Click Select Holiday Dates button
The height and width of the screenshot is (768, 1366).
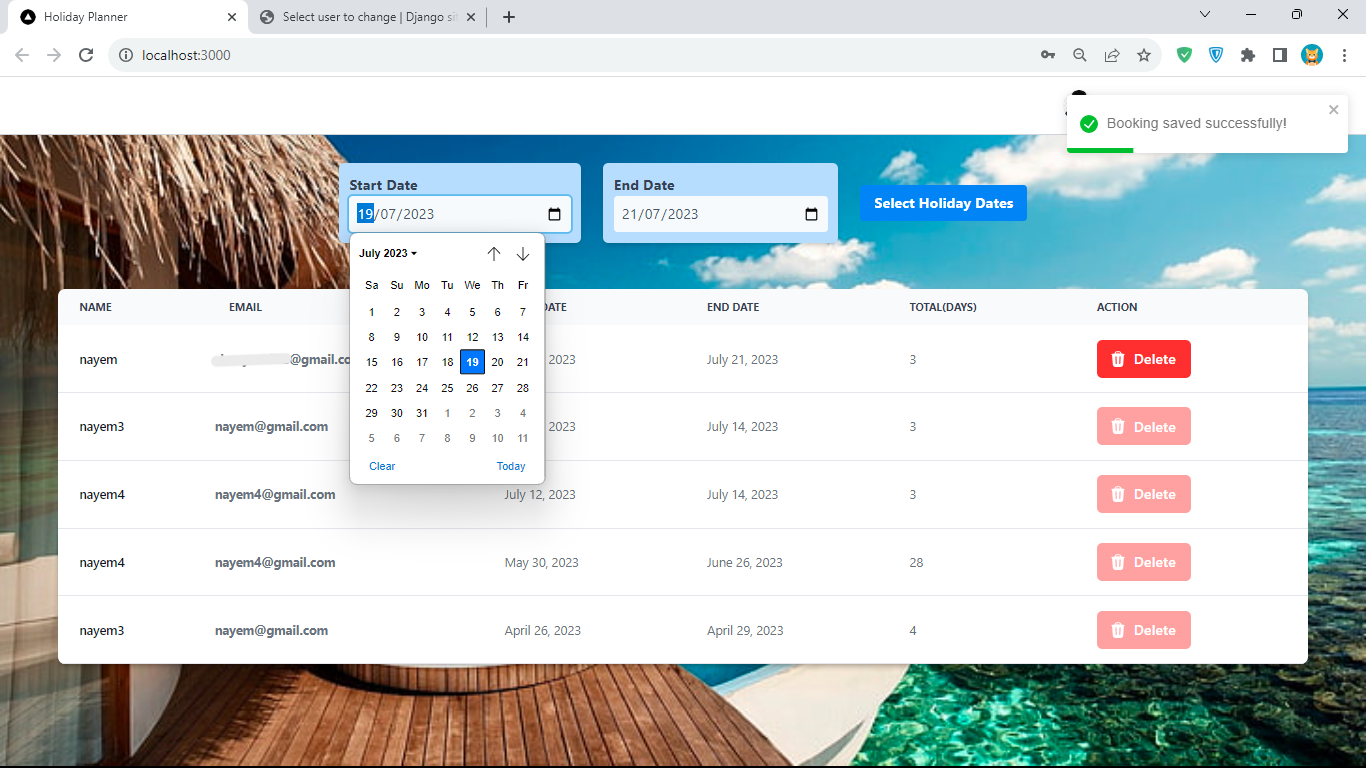(943, 203)
